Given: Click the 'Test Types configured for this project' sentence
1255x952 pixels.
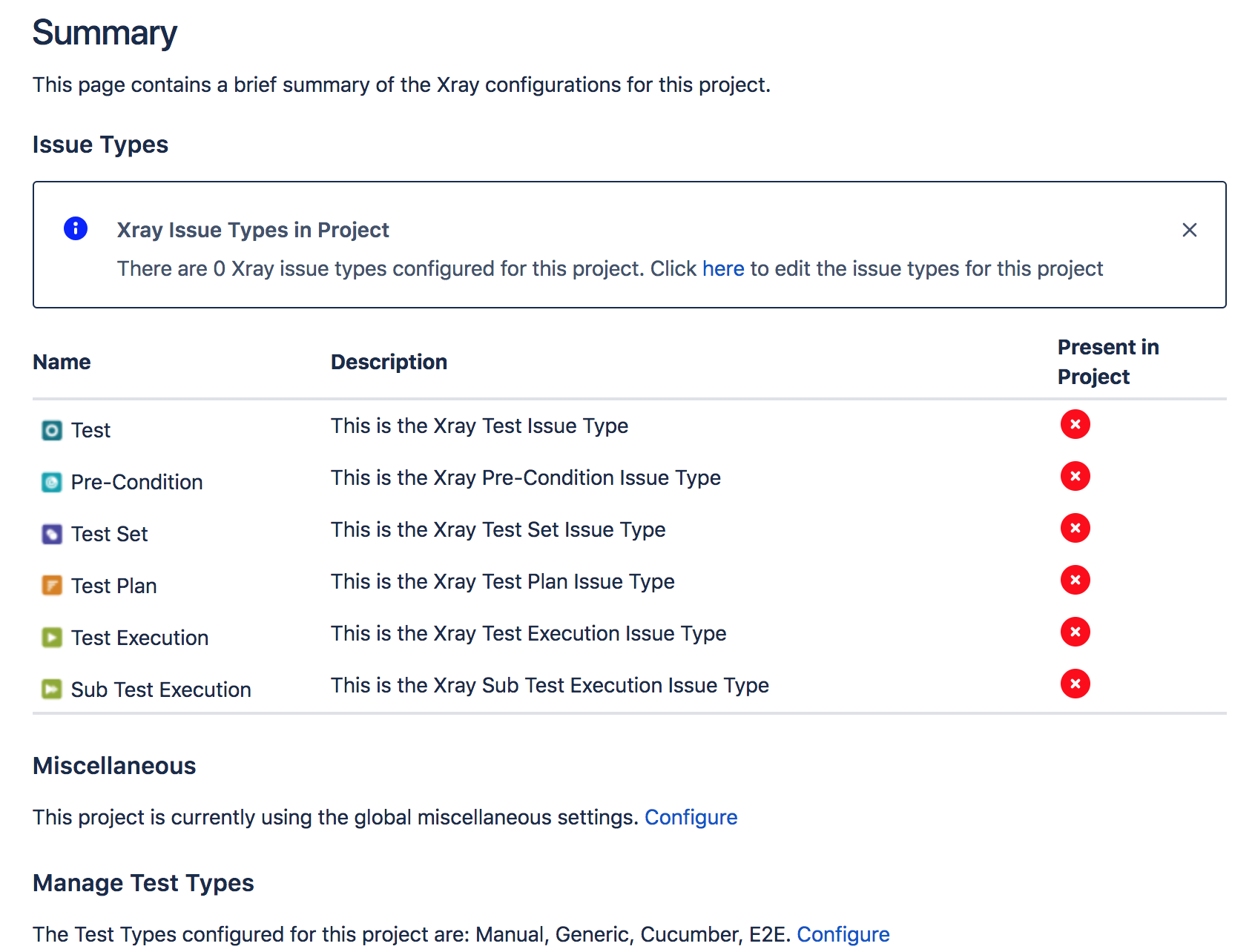Looking at the screenshot, I should (x=412, y=934).
